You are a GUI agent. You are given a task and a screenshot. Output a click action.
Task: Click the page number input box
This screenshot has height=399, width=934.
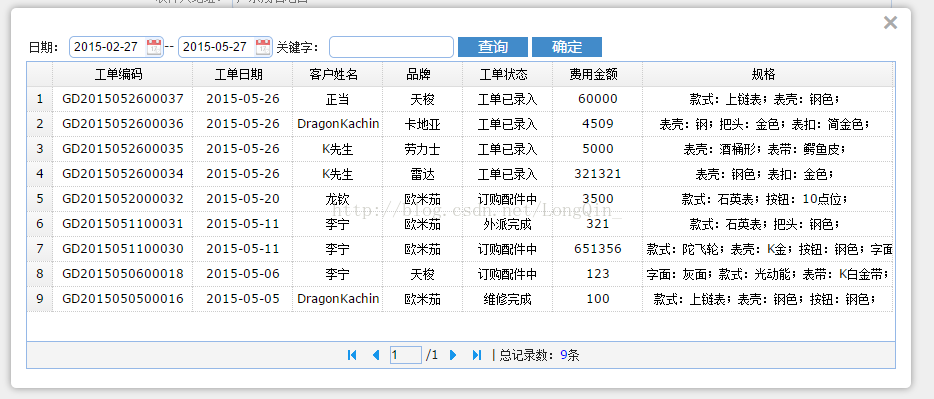coord(406,356)
